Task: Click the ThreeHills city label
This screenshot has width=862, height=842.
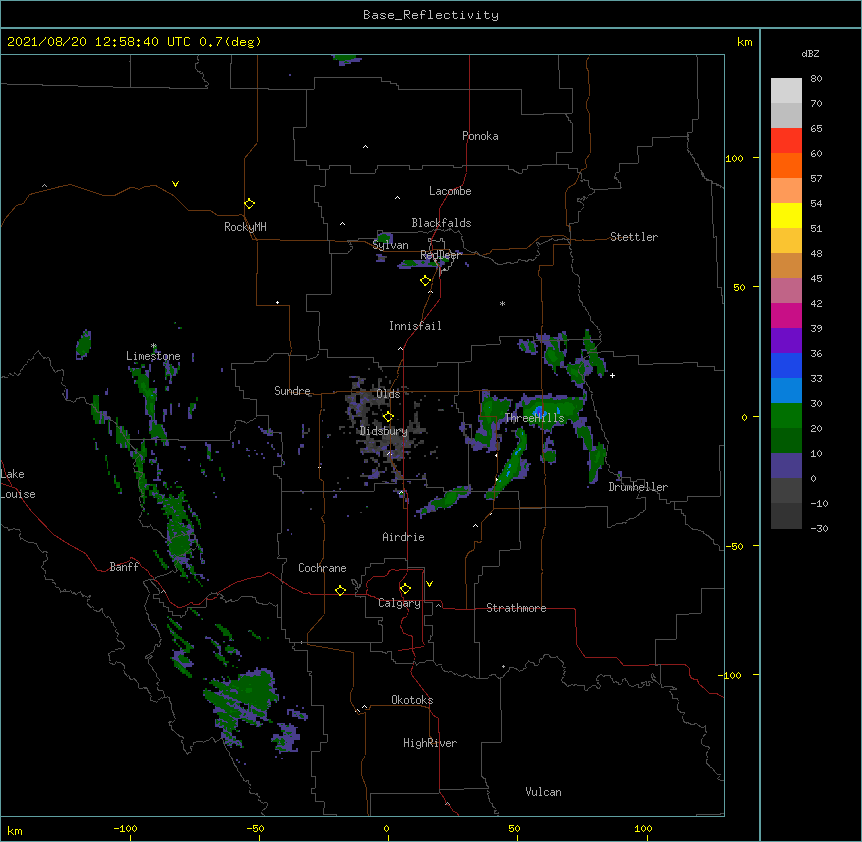Action: point(535,418)
